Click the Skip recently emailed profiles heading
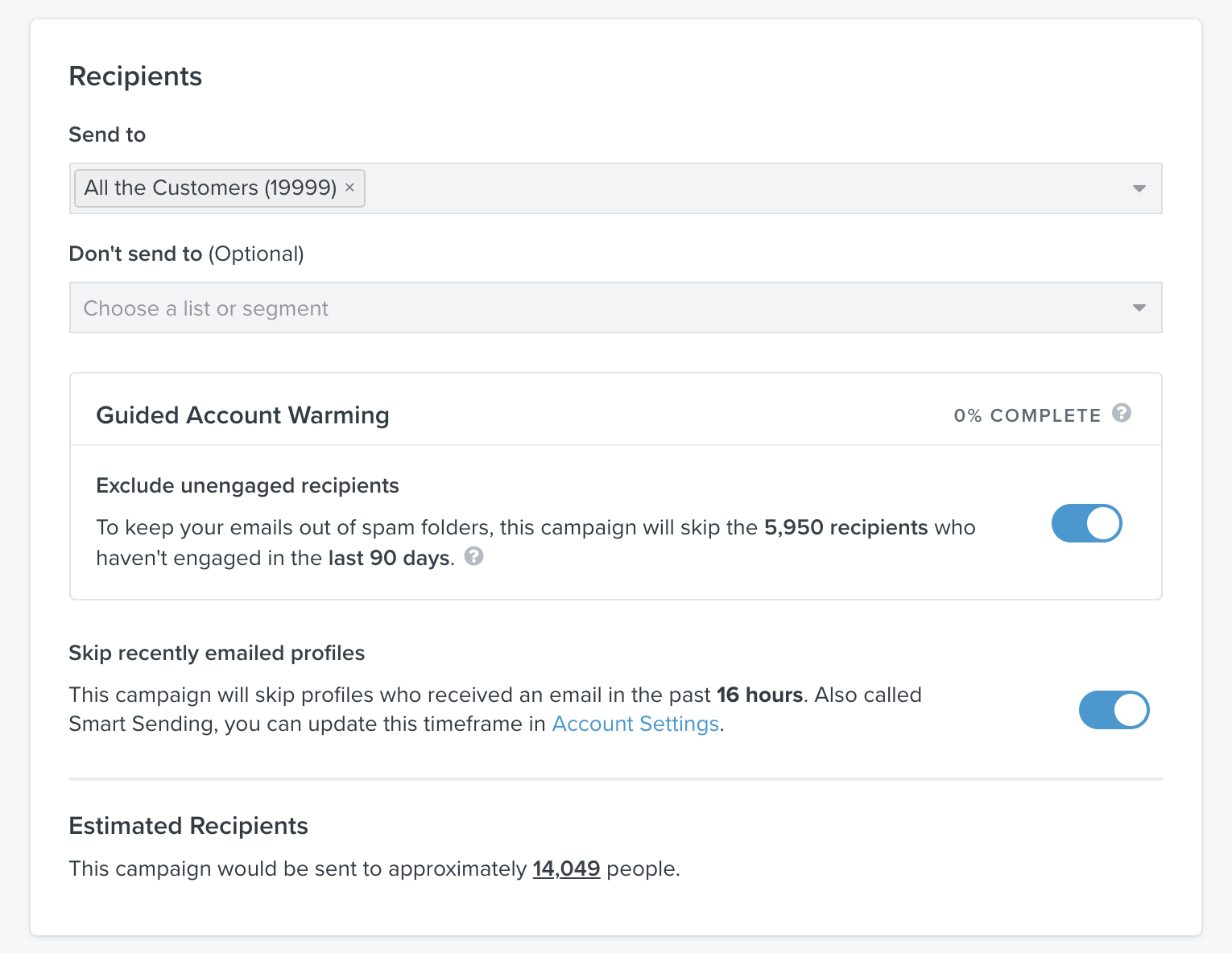The width and height of the screenshot is (1232, 953). click(x=217, y=653)
